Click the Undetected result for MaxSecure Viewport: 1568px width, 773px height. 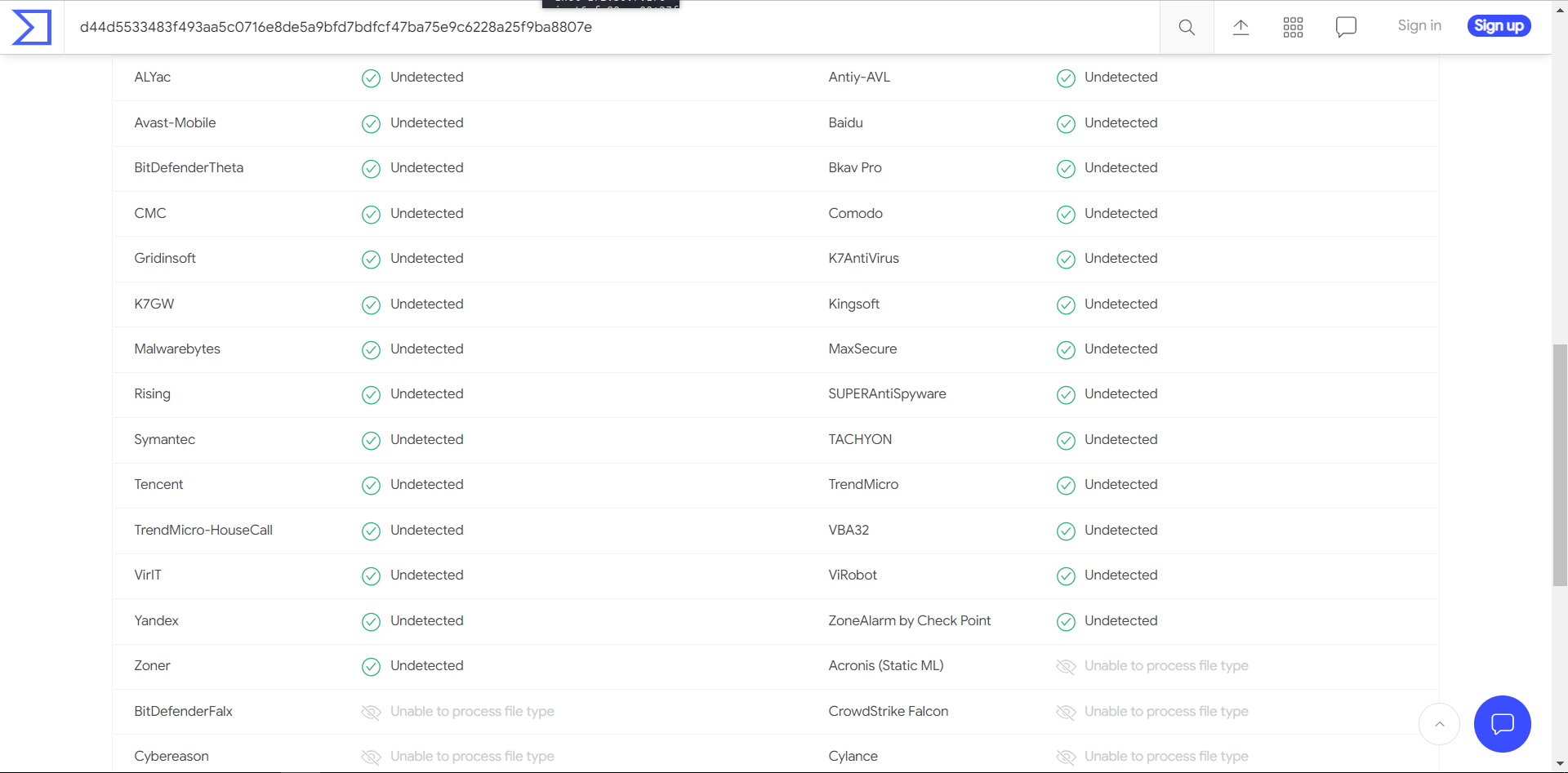click(x=1121, y=349)
